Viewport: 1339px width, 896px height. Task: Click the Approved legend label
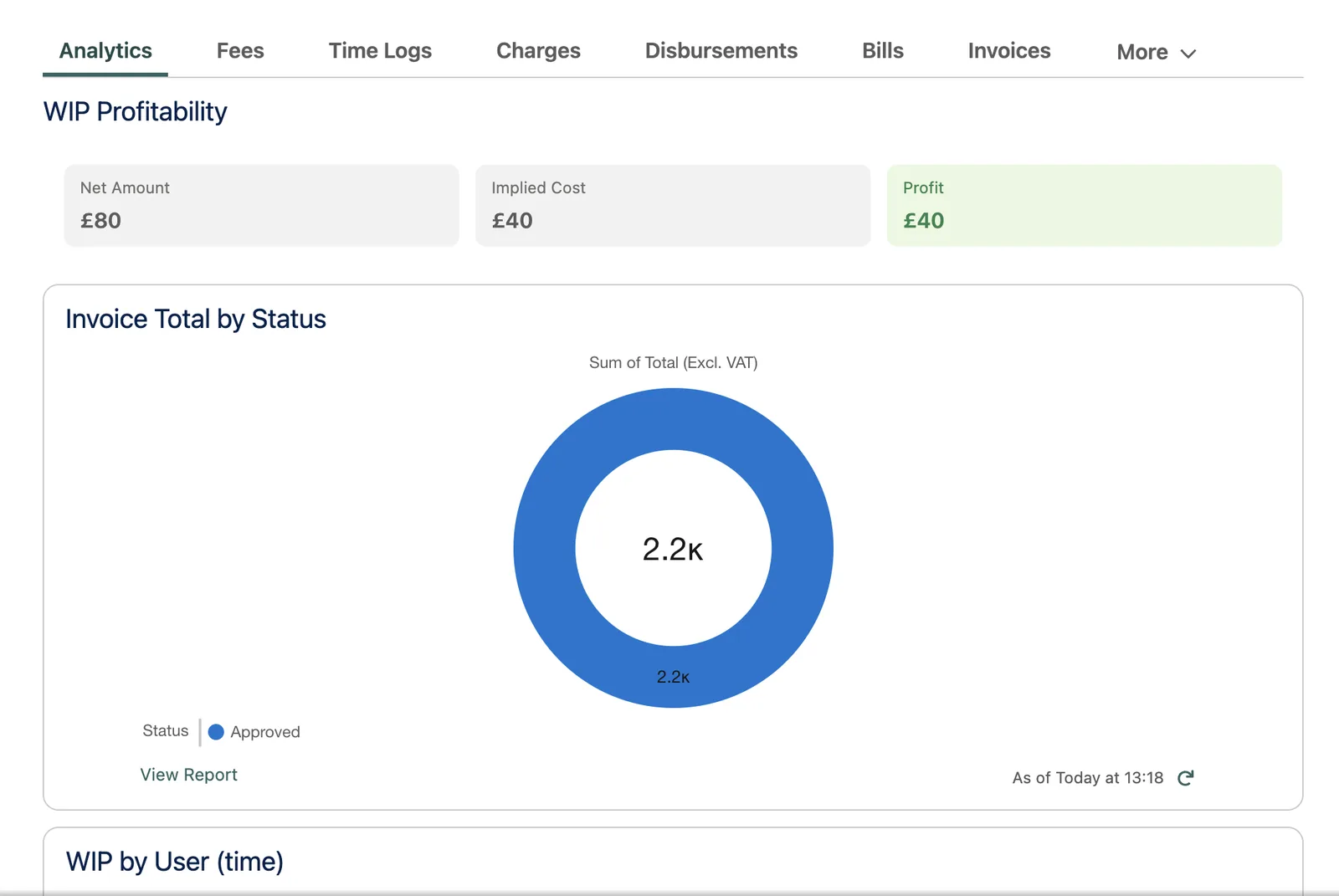click(265, 732)
